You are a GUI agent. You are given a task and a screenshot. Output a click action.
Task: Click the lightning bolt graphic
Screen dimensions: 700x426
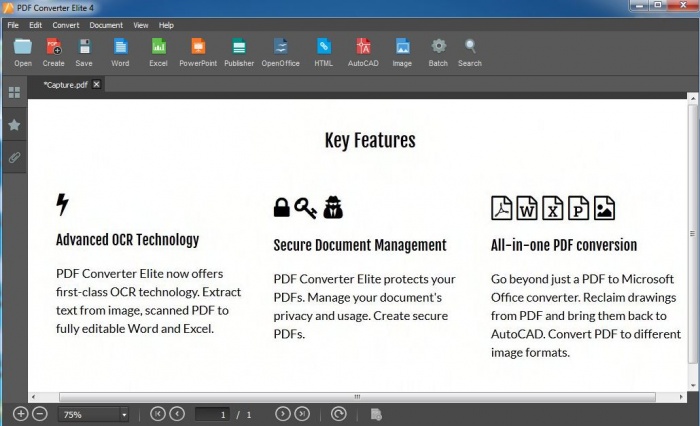pos(62,205)
